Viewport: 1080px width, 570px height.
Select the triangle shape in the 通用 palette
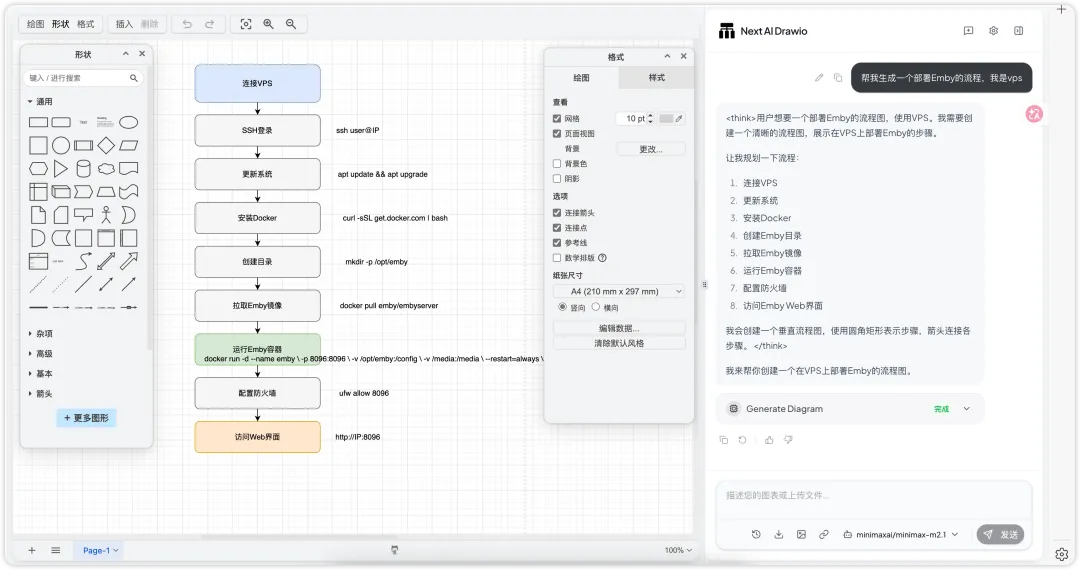pyautogui.click(x=61, y=169)
